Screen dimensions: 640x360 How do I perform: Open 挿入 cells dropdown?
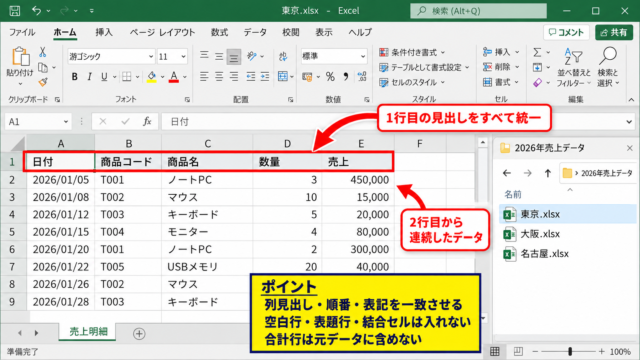tap(501, 52)
